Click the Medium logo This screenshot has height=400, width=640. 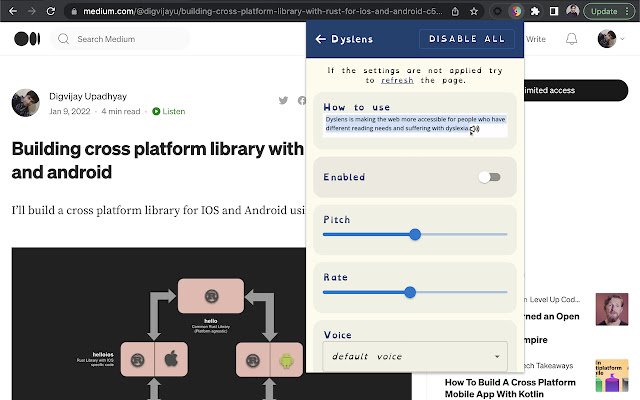click(x=27, y=39)
